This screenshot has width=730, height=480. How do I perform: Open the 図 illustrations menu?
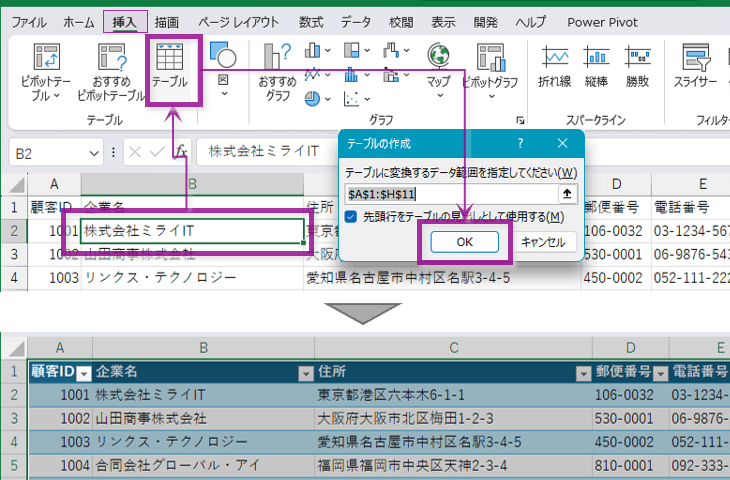(223, 69)
